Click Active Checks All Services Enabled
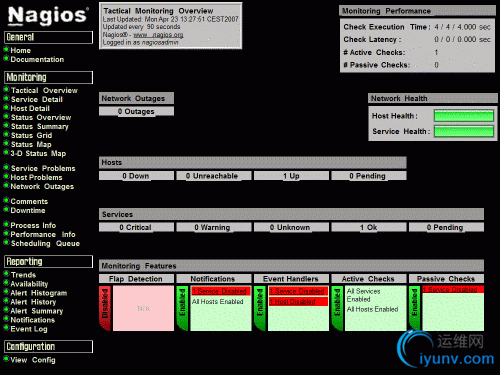 (x=363, y=295)
